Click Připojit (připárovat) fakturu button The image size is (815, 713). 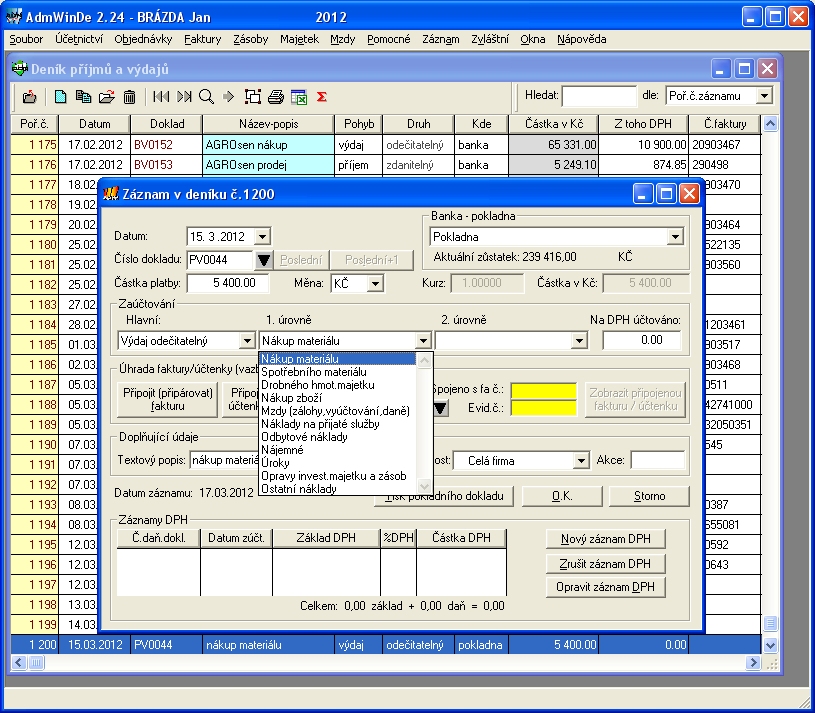click(167, 400)
